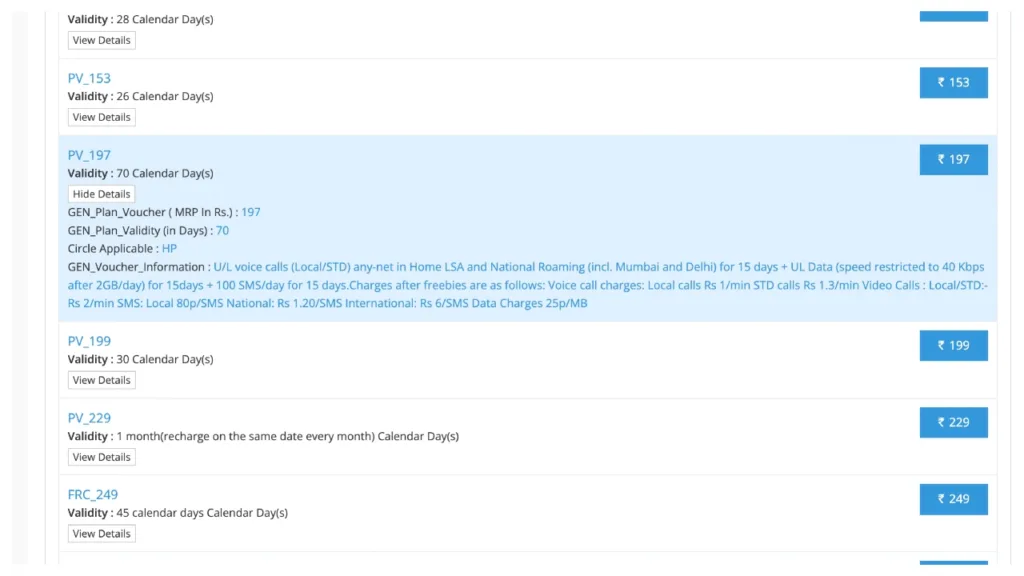The height and width of the screenshot is (576, 1024).
Task: Open the PV_229 plan link
Action: click(x=89, y=418)
